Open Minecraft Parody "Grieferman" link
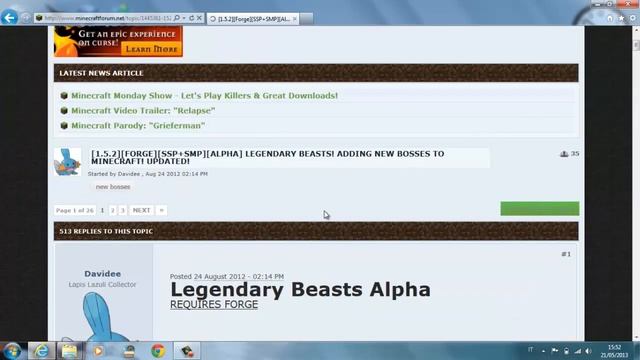This screenshot has width=640, height=360. click(x=138, y=126)
